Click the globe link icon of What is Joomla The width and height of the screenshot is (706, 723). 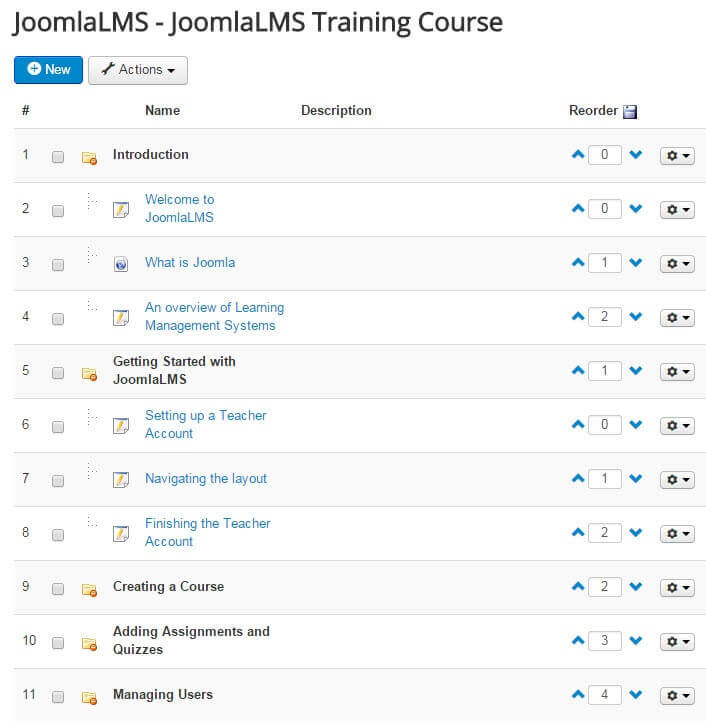click(x=121, y=264)
